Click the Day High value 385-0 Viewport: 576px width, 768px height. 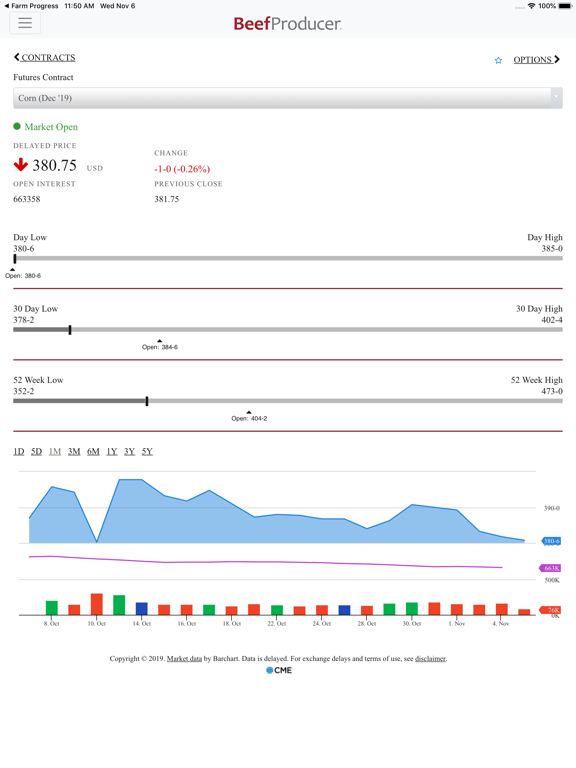point(552,248)
